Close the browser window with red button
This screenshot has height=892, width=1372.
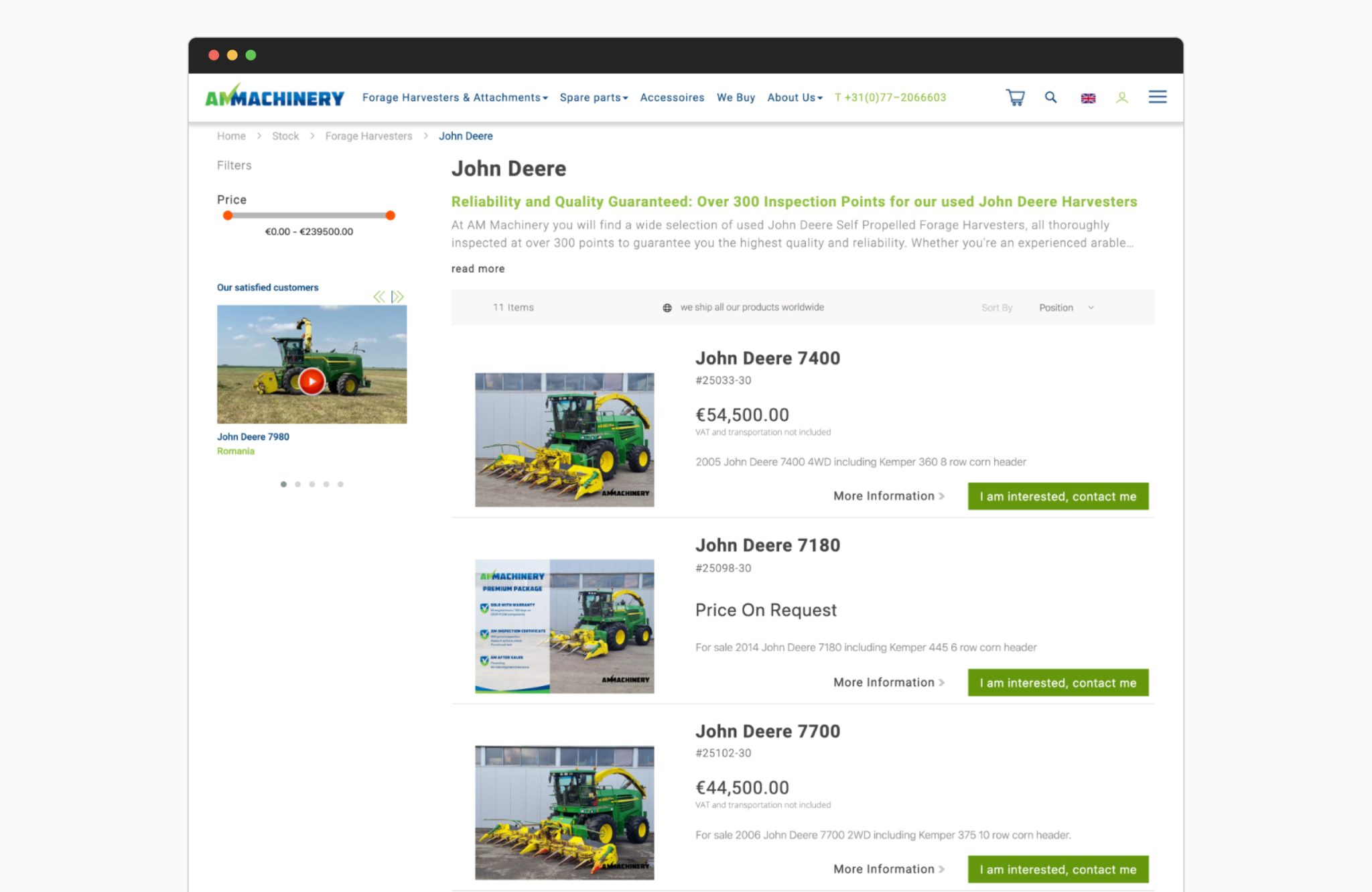tap(214, 55)
